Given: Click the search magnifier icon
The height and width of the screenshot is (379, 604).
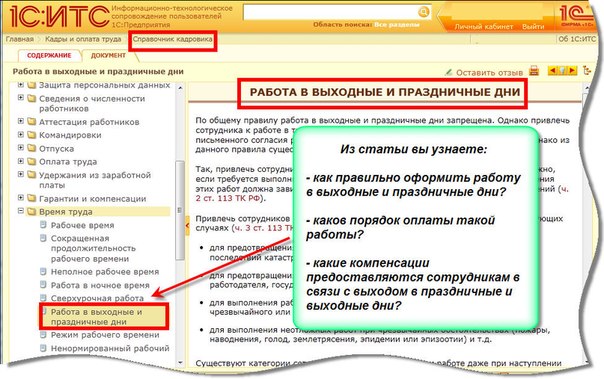Looking at the screenshot, I should (423, 12).
